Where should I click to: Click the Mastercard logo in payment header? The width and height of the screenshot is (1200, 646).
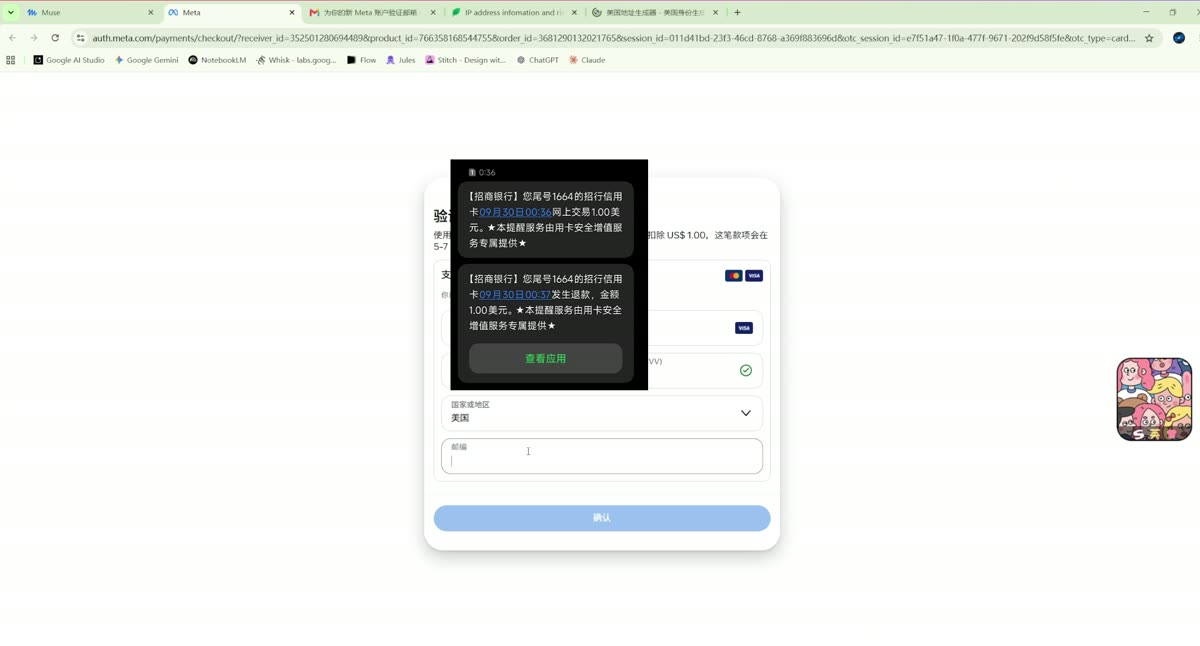click(x=734, y=276)
